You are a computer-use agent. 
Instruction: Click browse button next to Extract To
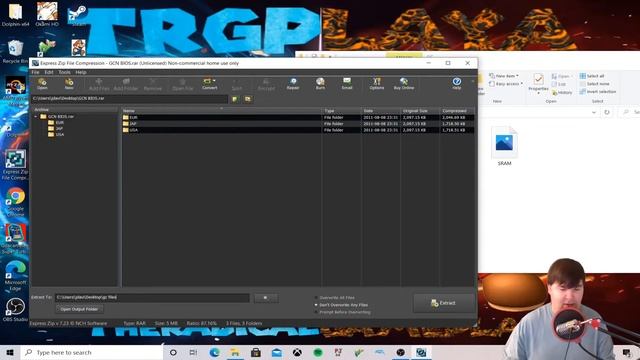(x=266, y=298)
